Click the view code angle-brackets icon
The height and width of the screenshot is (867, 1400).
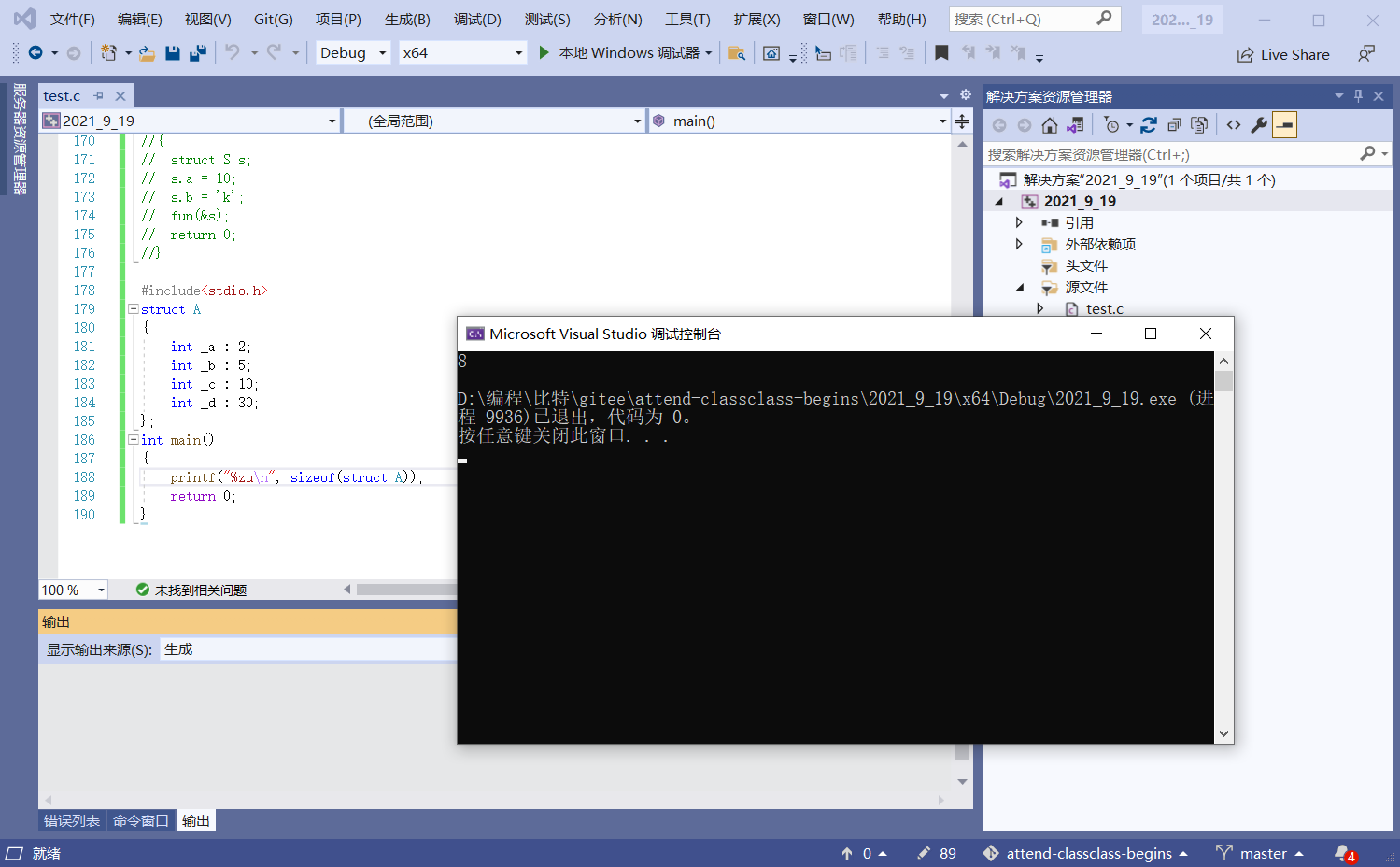click(x=1234, y=125)
